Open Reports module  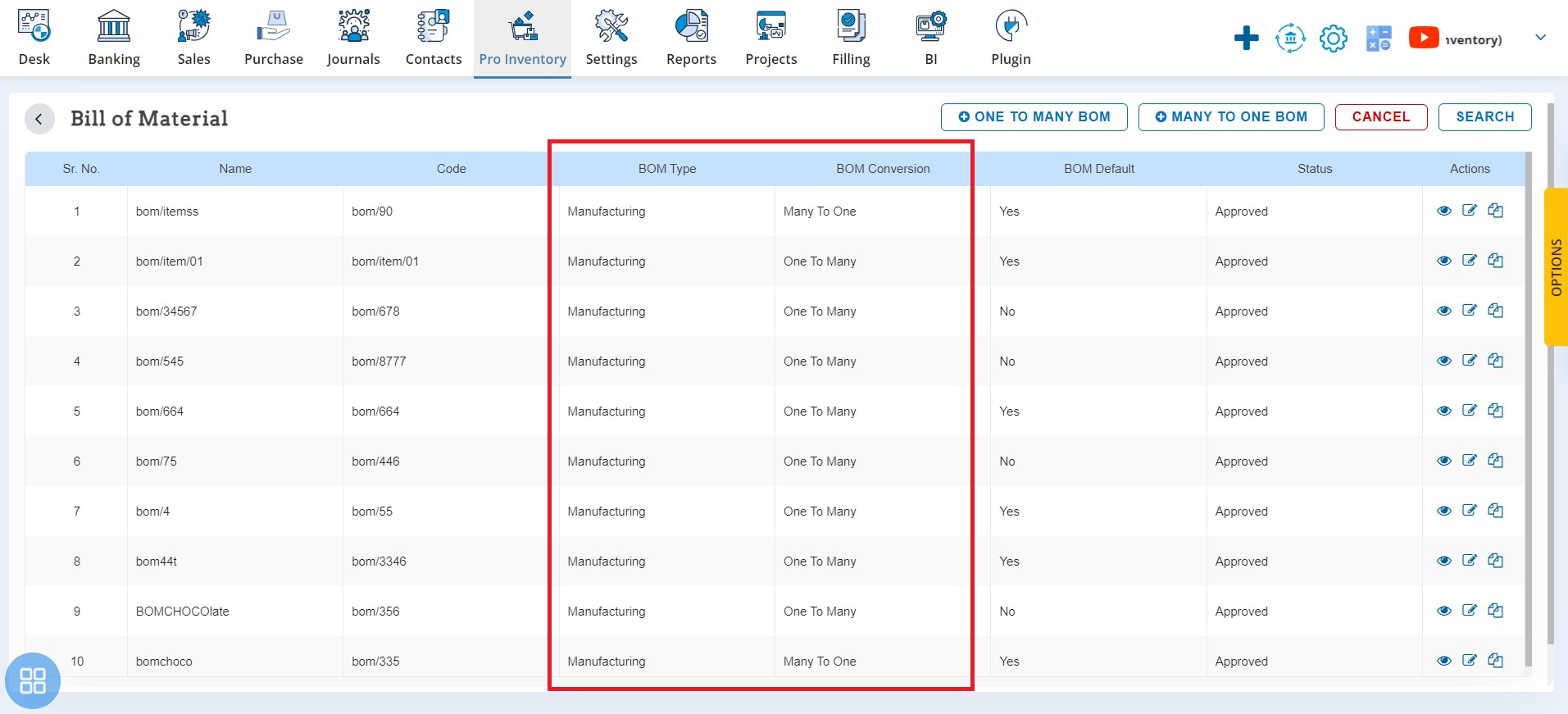tap(691, 39)
